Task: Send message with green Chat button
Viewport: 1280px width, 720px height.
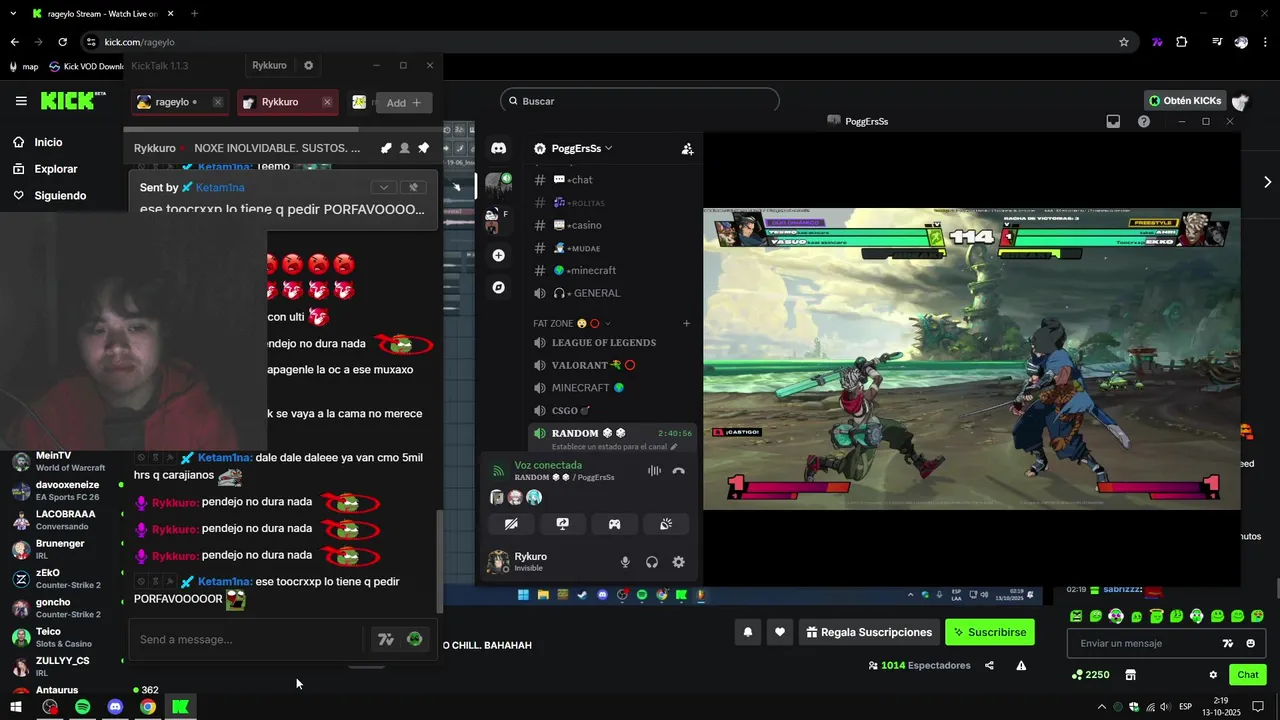Action: tap(1248, 675)
